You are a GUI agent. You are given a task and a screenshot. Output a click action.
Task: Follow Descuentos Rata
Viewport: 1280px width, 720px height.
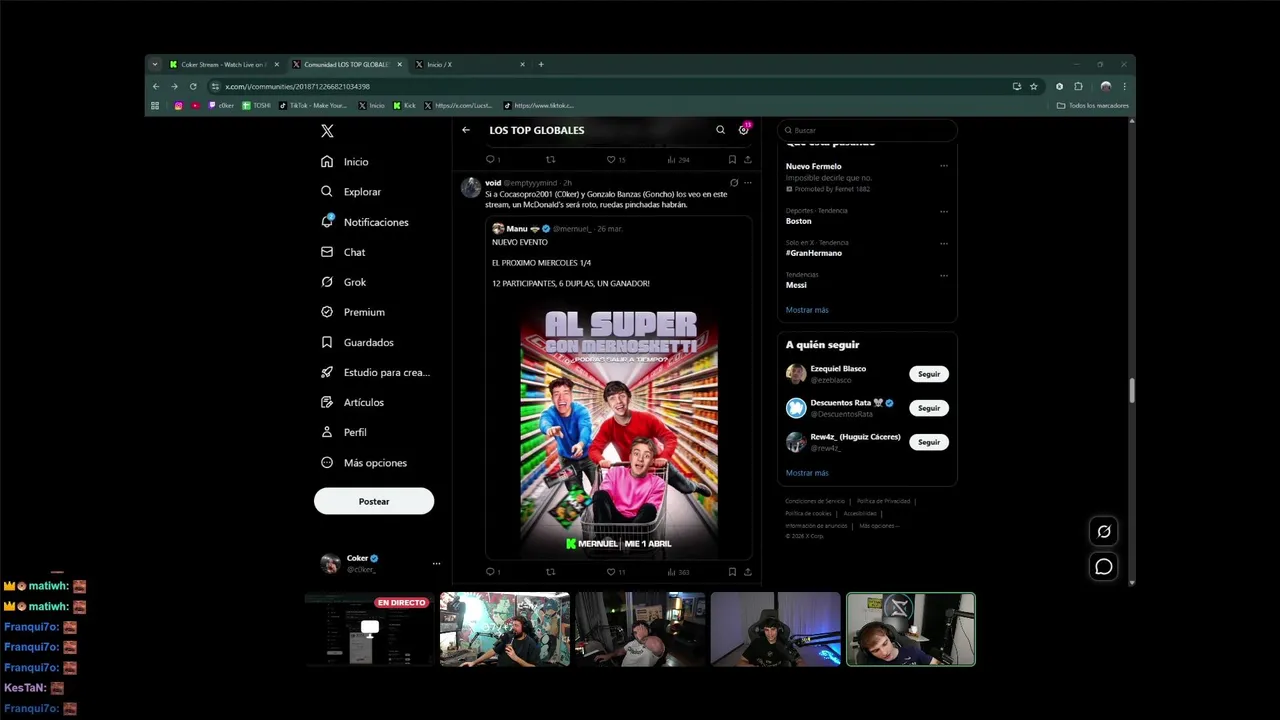929,408
